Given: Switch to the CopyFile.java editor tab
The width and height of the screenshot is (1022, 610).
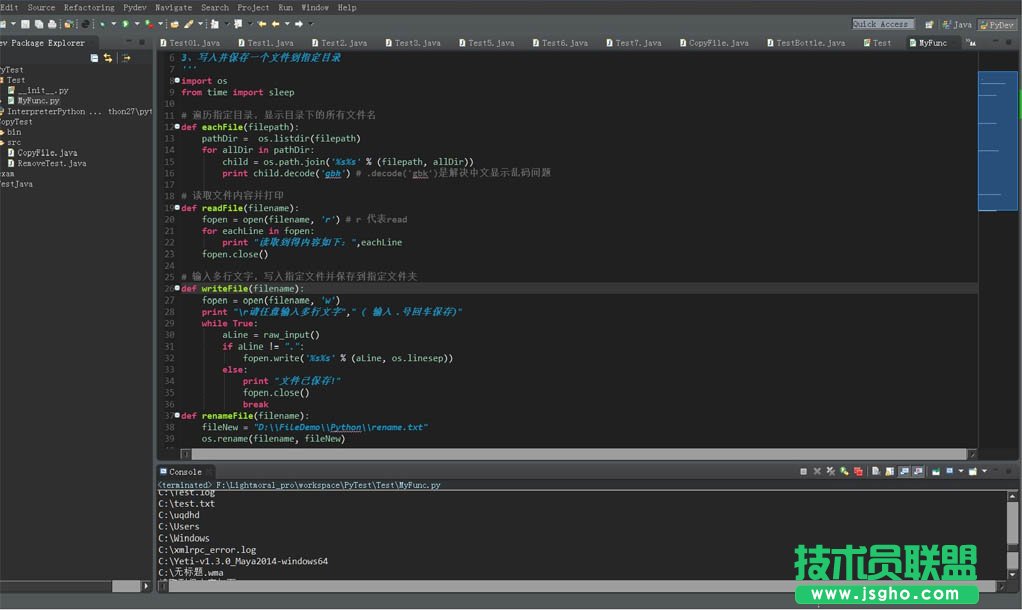Looking at the screenshot, I should [718, 43].
